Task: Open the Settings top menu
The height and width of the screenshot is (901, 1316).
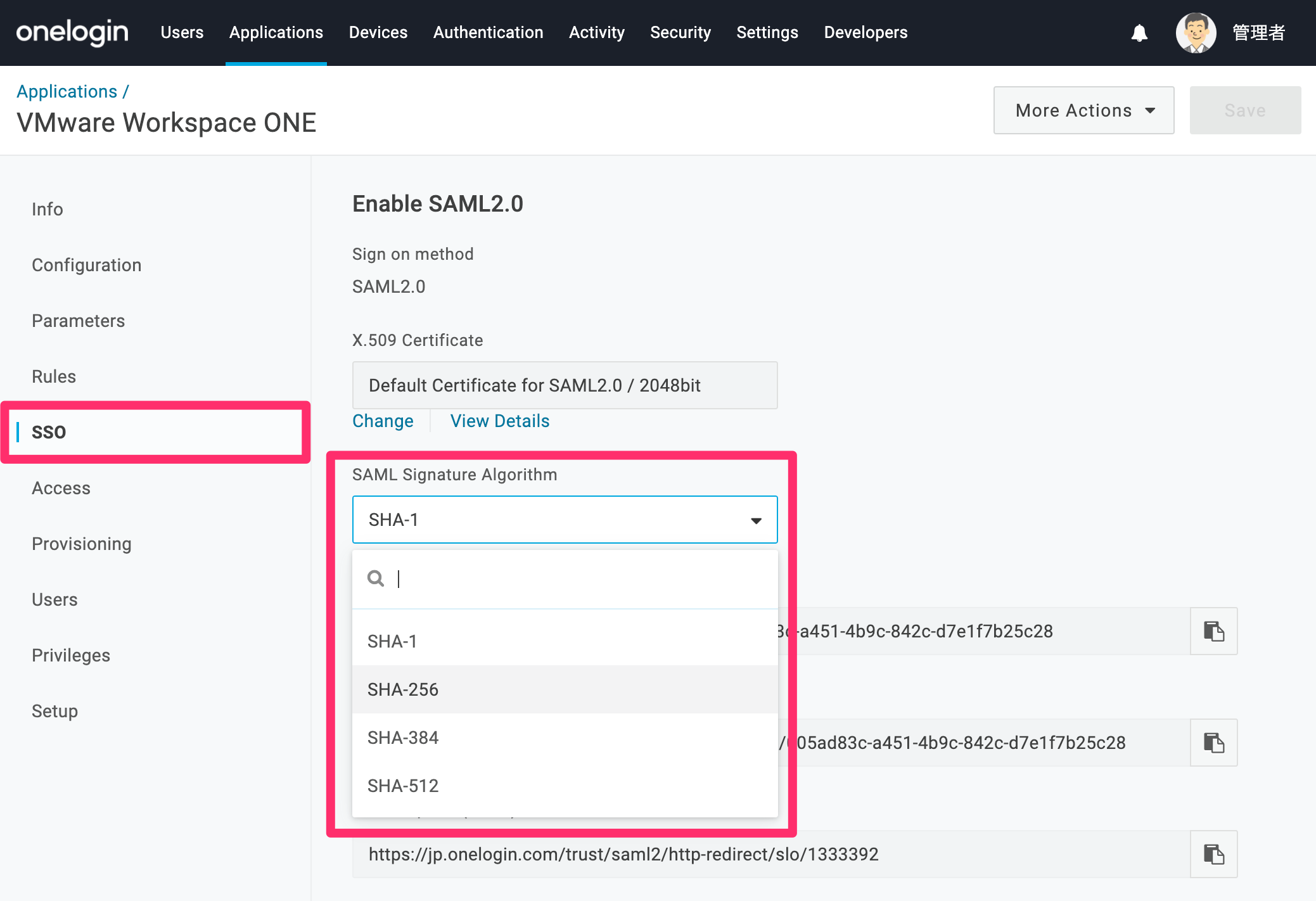Action: (x=767, y=32)
